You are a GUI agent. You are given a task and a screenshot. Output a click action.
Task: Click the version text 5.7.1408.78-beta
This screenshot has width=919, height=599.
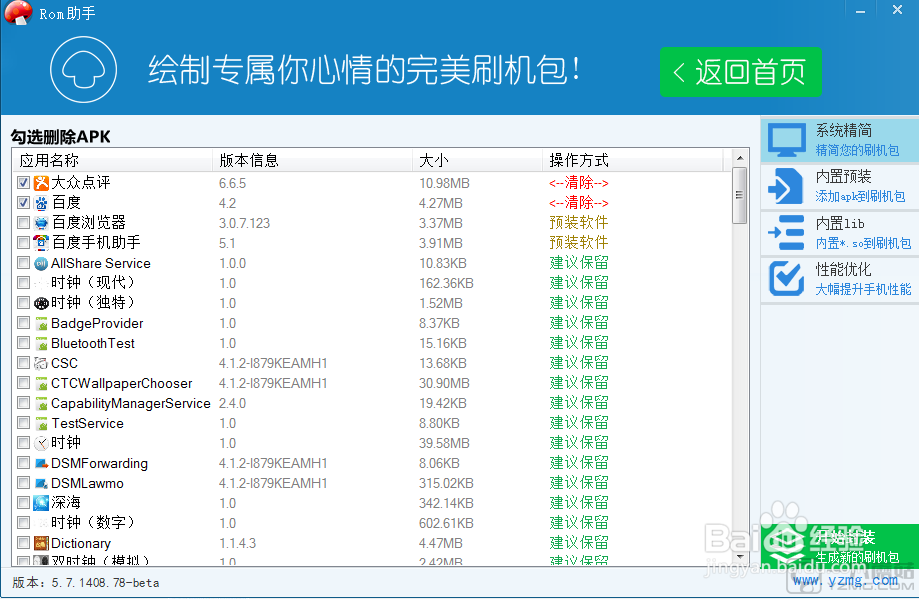pyautogui.click(x=105, y=583)
